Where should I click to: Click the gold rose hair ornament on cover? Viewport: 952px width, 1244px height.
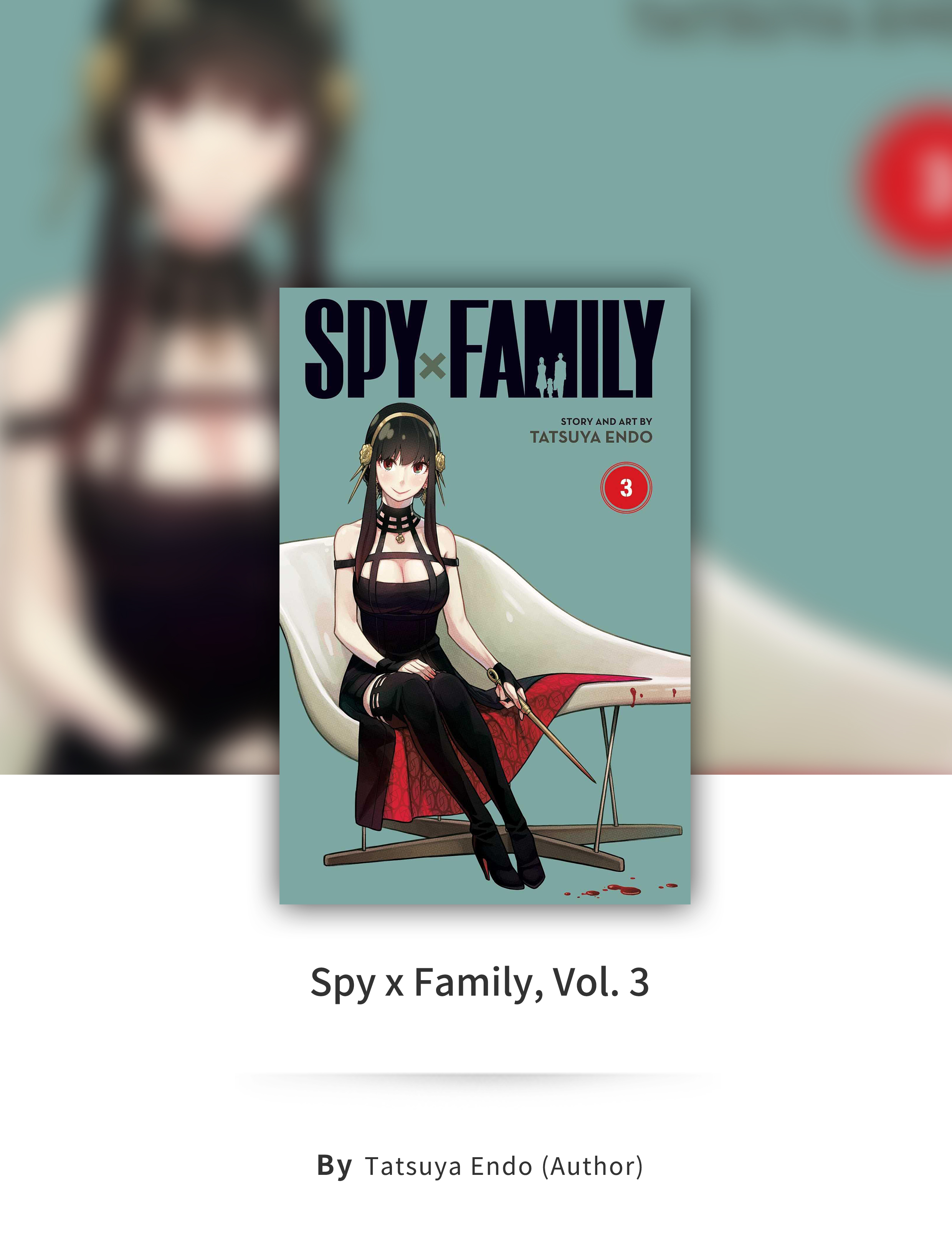coord(366,452)
